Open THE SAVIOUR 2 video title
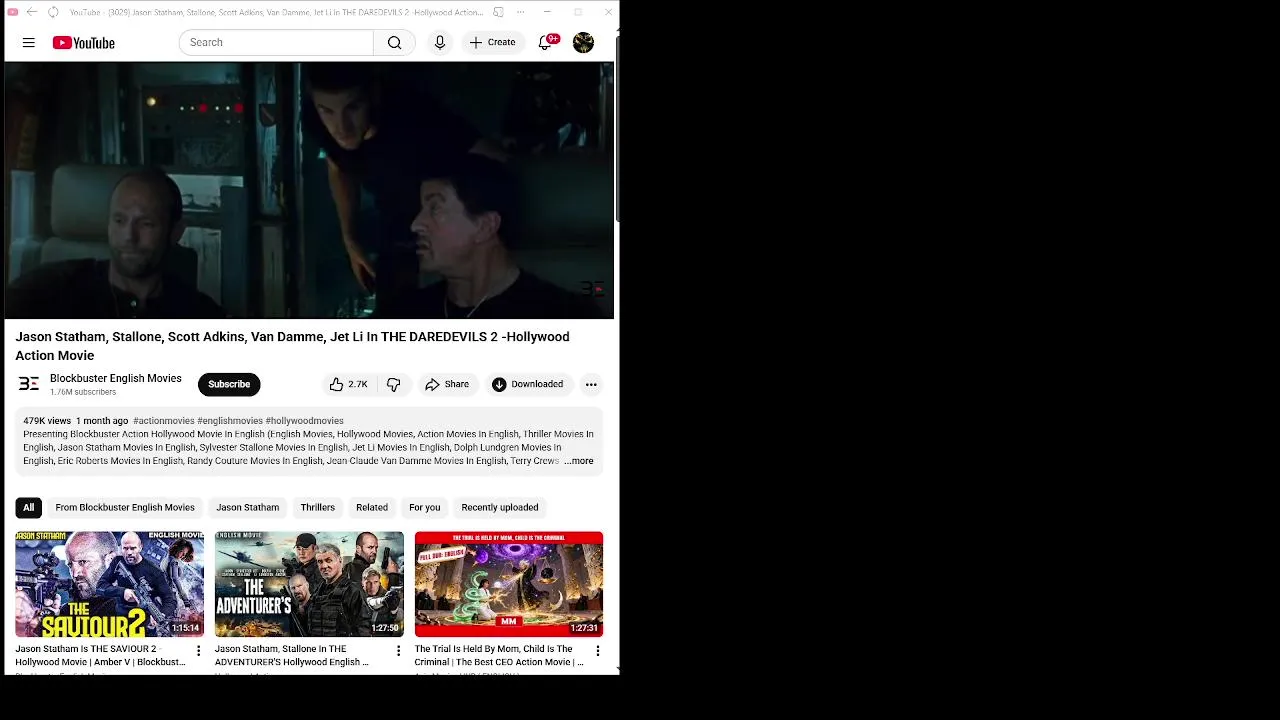 (100, 655)
